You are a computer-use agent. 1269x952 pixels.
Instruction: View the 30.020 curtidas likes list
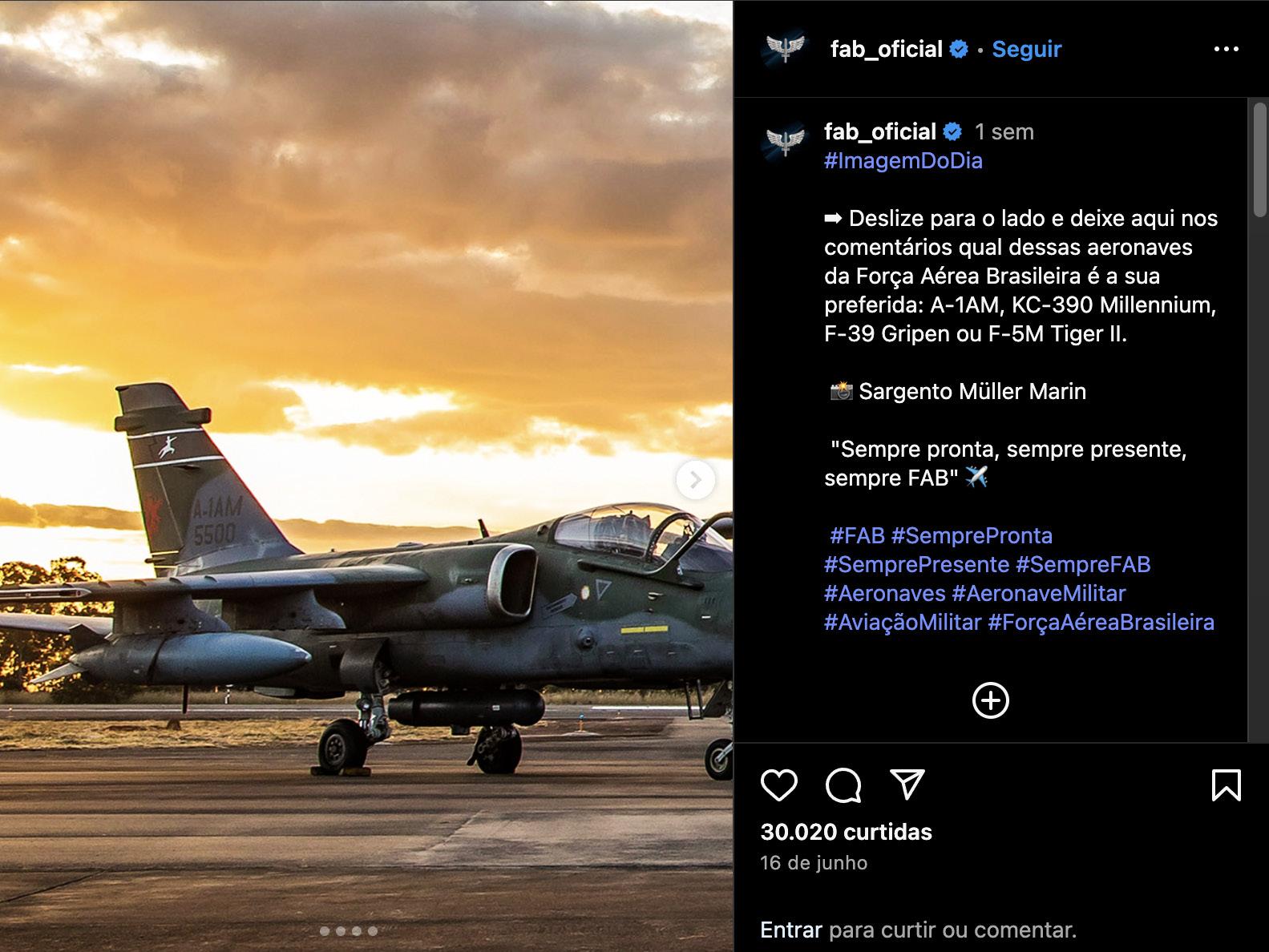tap(846, 832)
